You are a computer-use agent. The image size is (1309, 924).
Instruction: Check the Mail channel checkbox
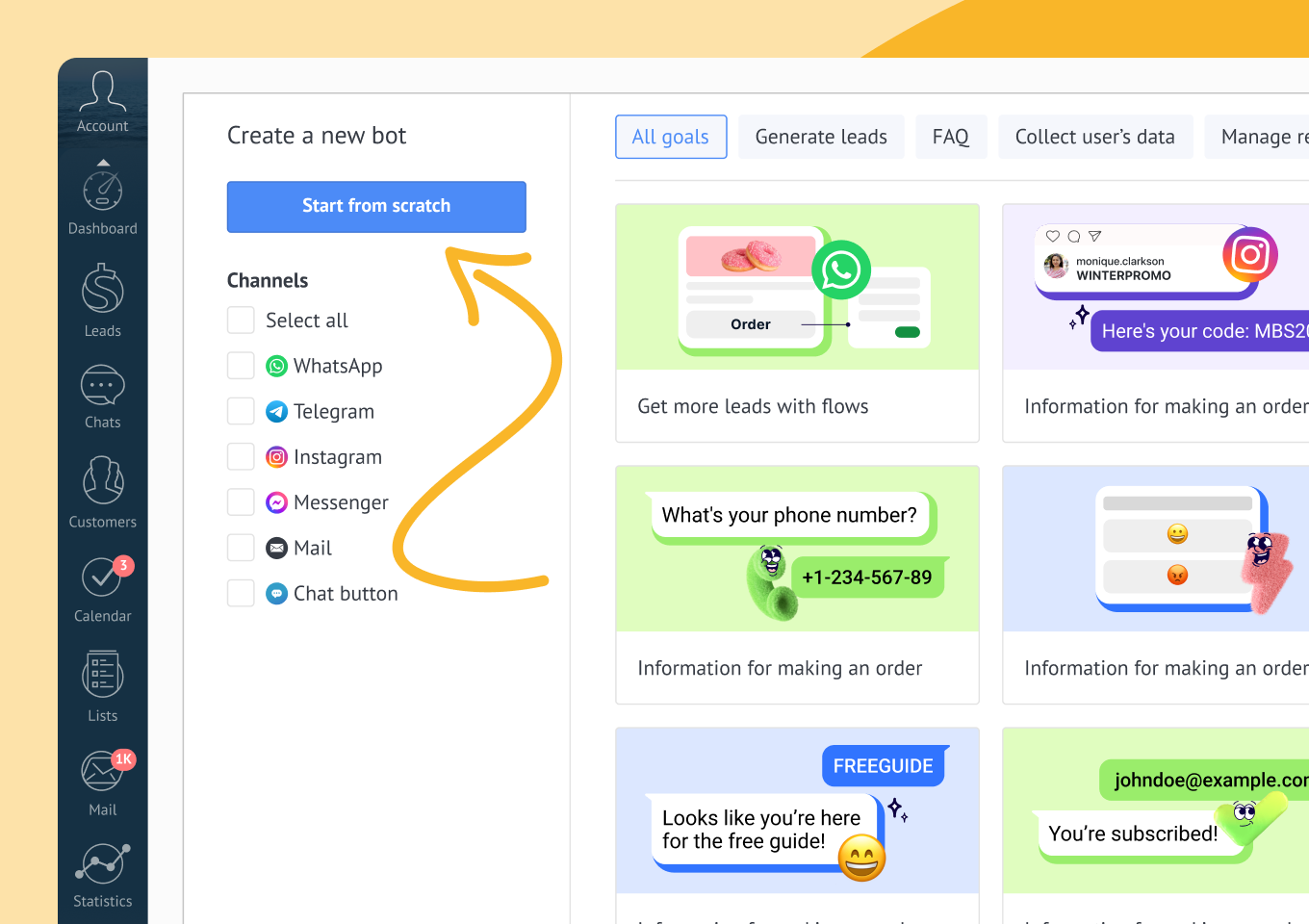tap(241, 548)
